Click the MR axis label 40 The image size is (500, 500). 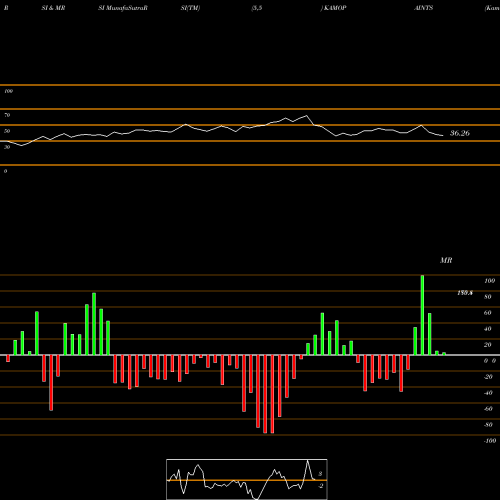488,329
